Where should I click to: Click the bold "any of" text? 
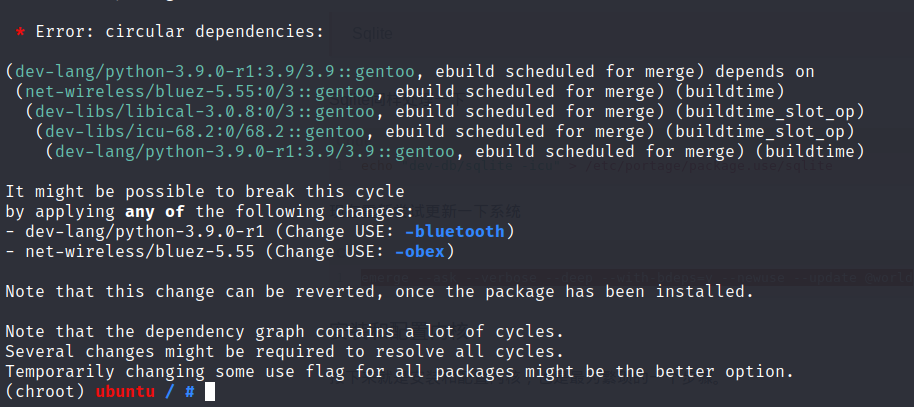[154, 212]
